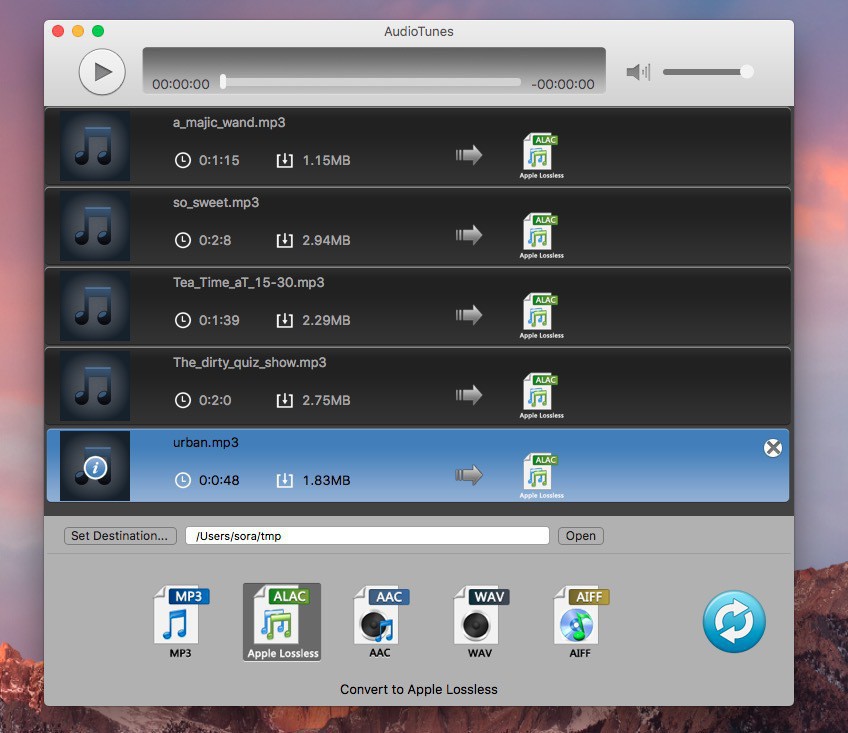Click the file size icon beside 1.83MB
This screenshot has width=848, height=733.
point(284,480)
